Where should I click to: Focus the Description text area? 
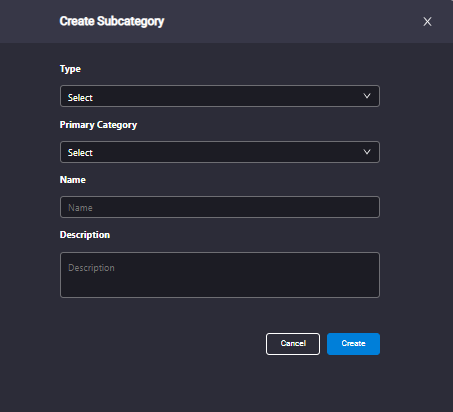[220, 275]
